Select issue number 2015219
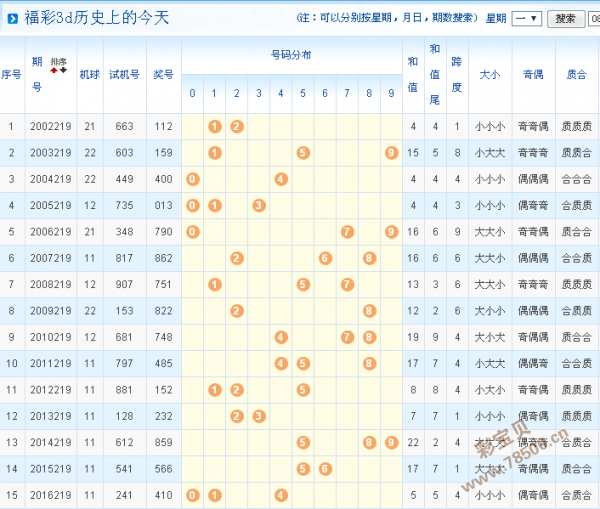Viewport: 600px width, 509px height. pyautogui.click(x=51, y=469)
